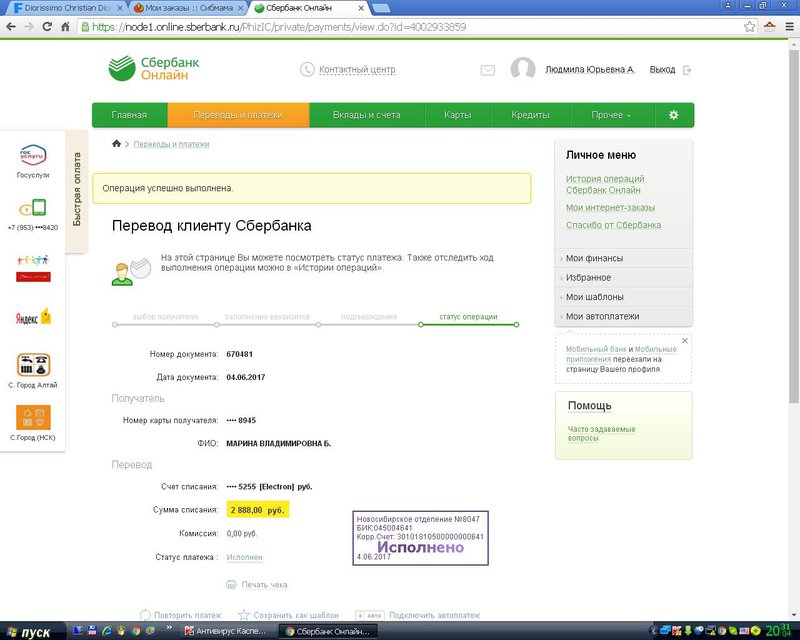Expand Мои финансы in personal menu
800x640 pixels.
623,258
